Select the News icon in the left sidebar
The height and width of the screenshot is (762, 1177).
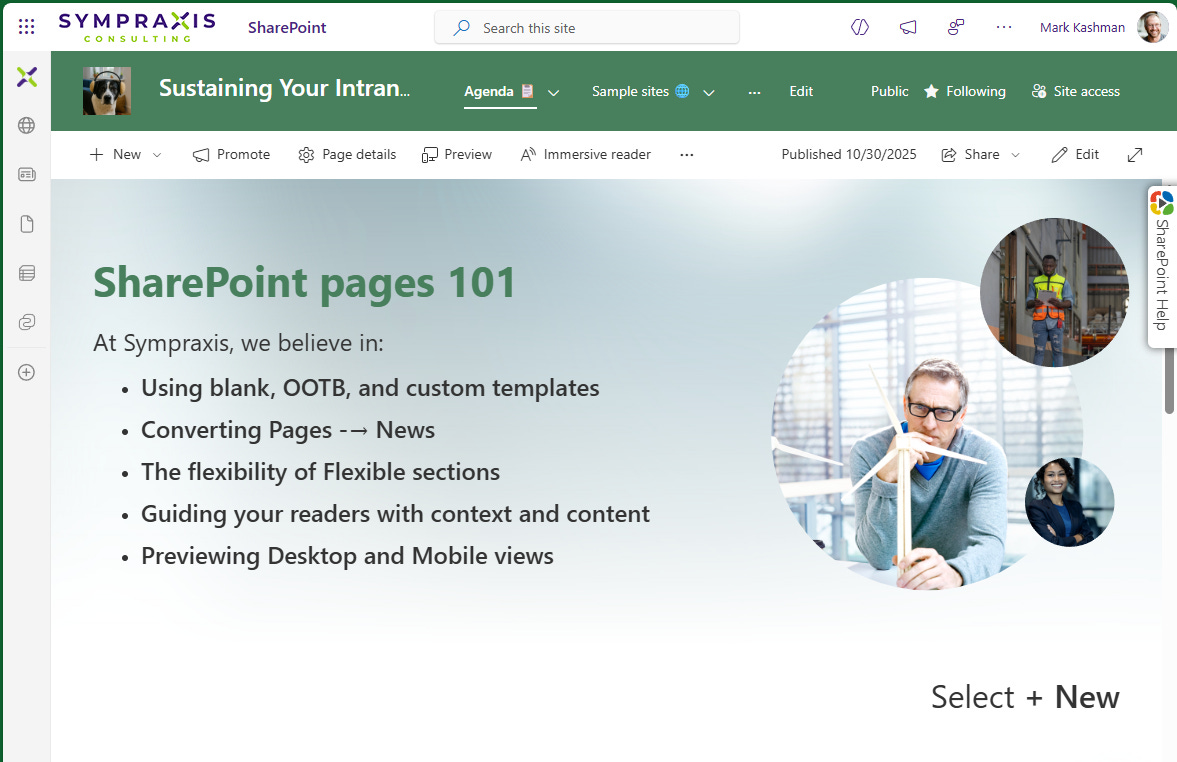[x=27, y=174]
